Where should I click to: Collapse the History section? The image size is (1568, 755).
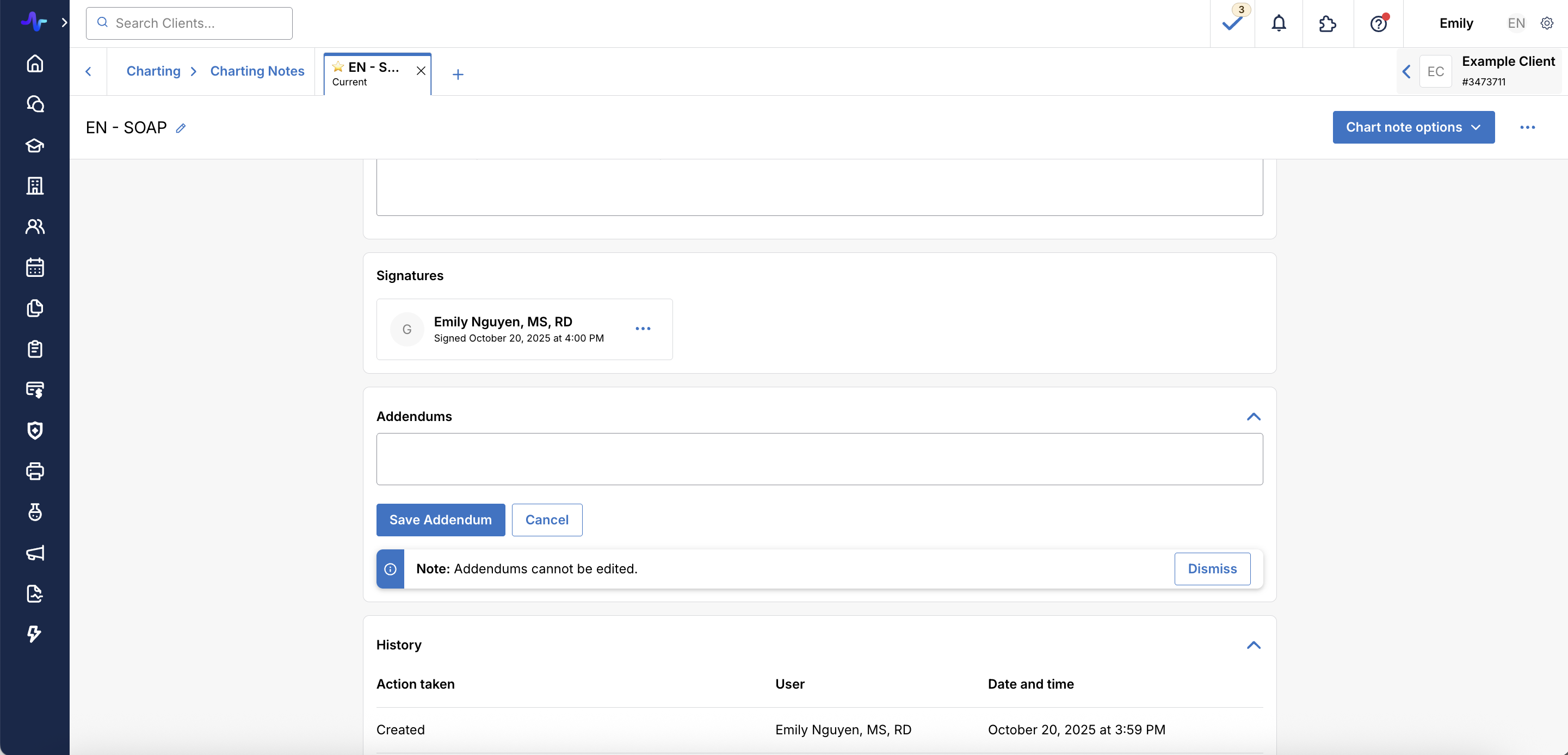[x=1254, y=645]
